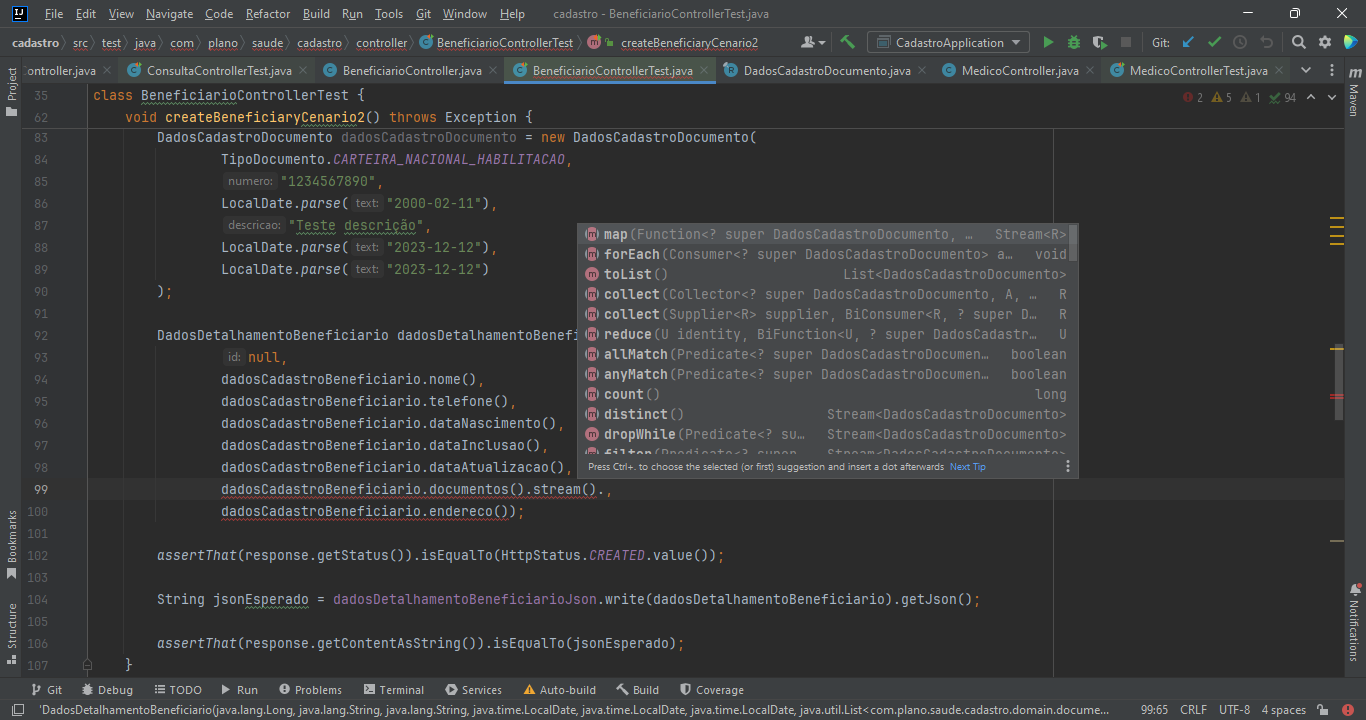1366x720 pixels.
Task: Select toList() suggestion in completion list
Action: [823, 274]
